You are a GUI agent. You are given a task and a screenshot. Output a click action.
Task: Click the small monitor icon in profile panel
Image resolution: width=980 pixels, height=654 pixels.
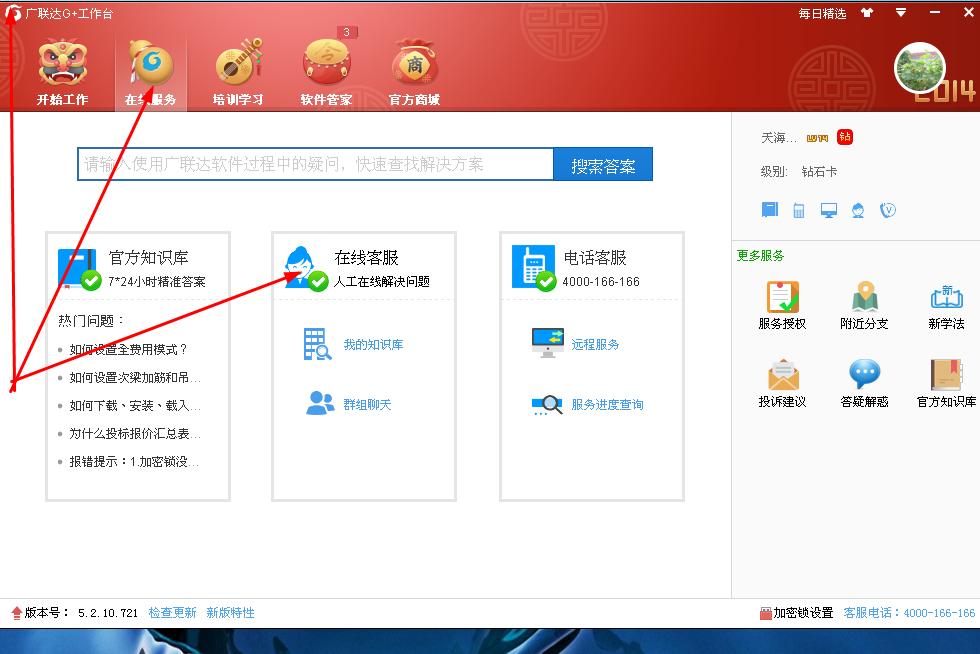click(x=829, y=210)
